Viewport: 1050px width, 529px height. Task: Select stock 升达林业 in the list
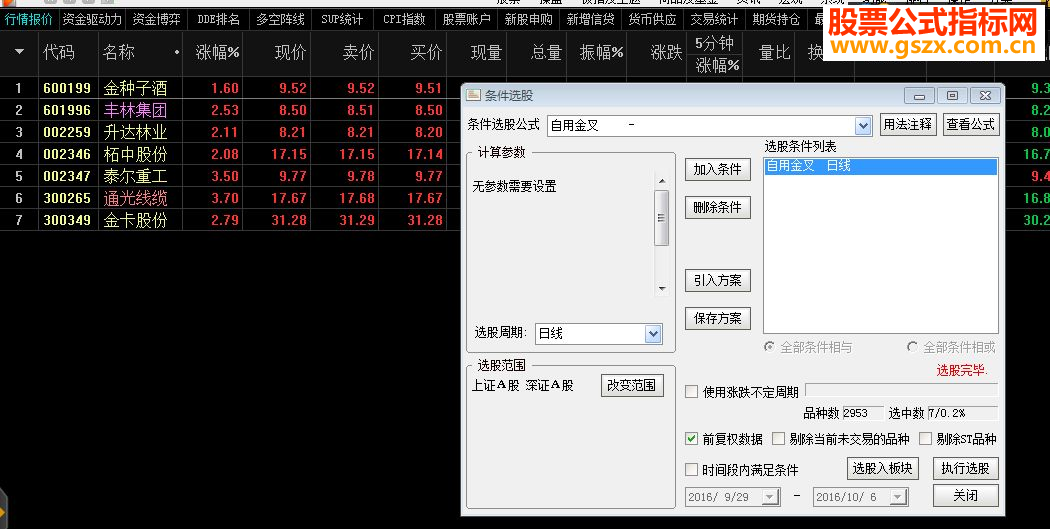click(x=135, y=132)
